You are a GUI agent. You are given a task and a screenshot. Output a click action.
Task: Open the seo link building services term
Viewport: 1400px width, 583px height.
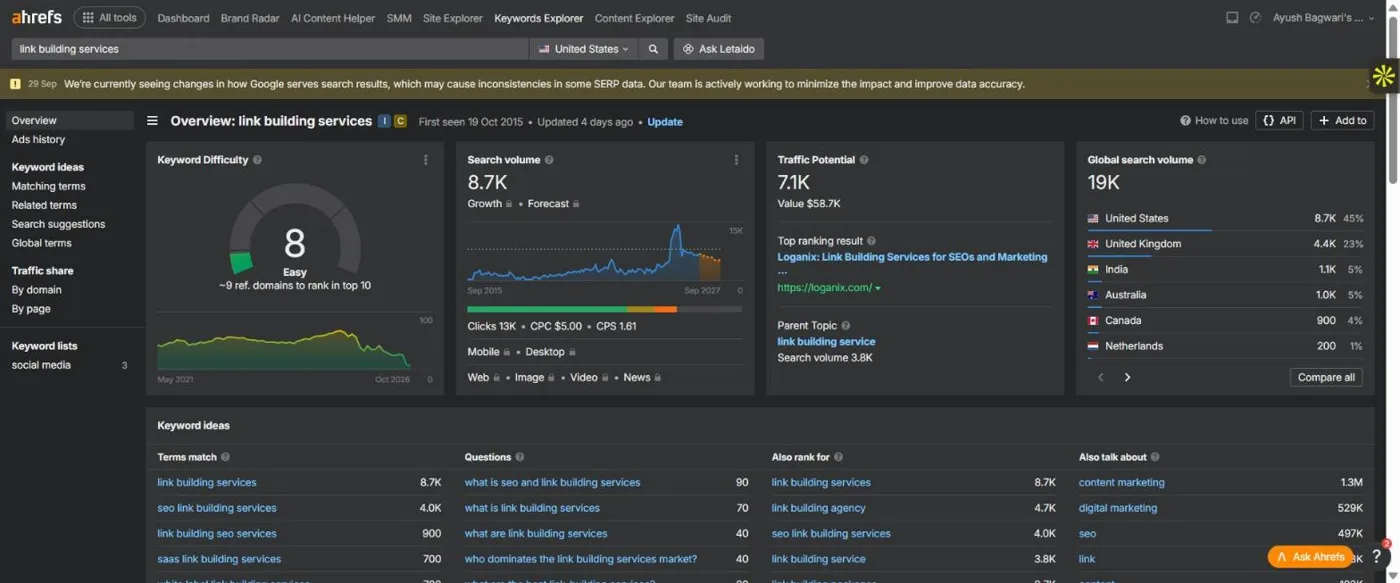pyautogui.click(x=217, y=508)
